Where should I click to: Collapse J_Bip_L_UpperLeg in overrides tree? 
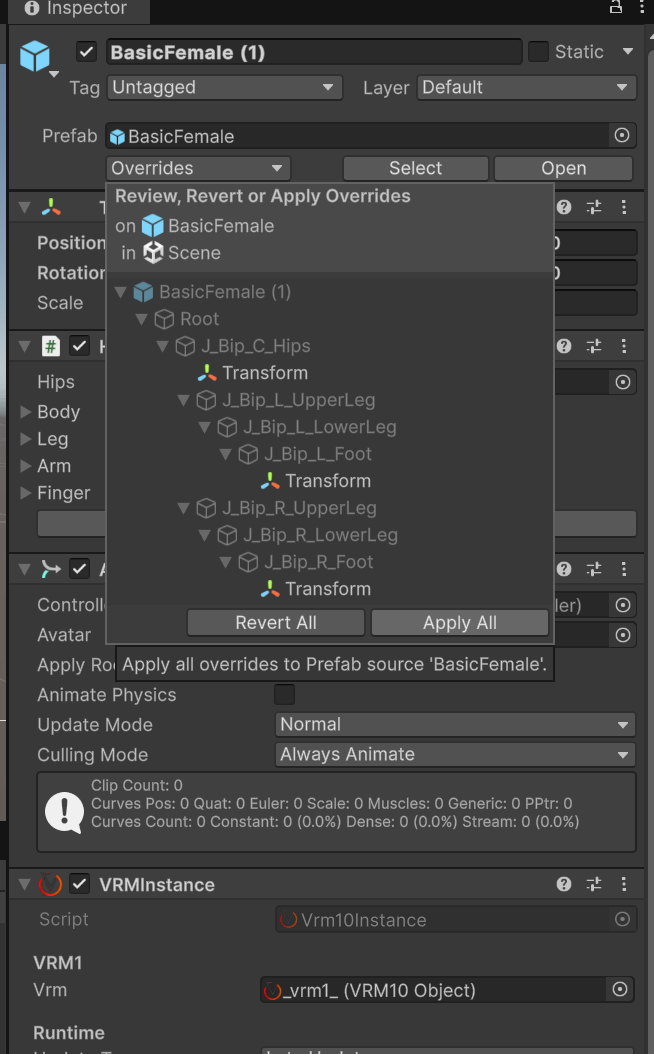tap(183, 400)
